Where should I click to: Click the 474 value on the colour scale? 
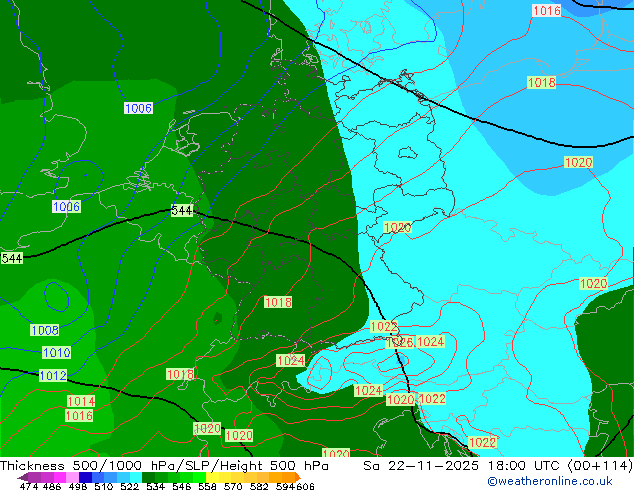coord(29,486)
